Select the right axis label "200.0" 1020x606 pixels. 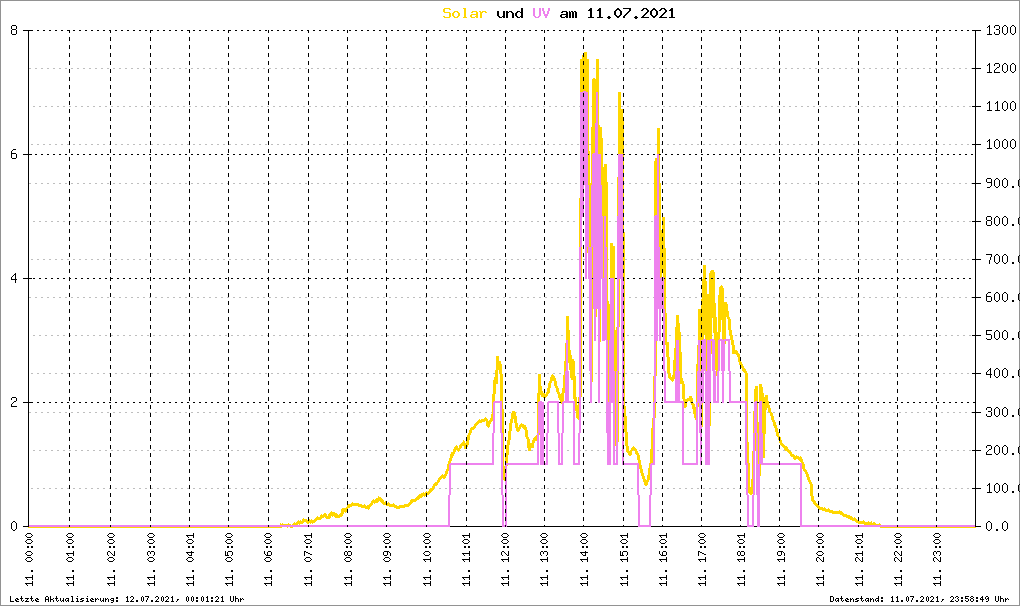[1002, 450]
